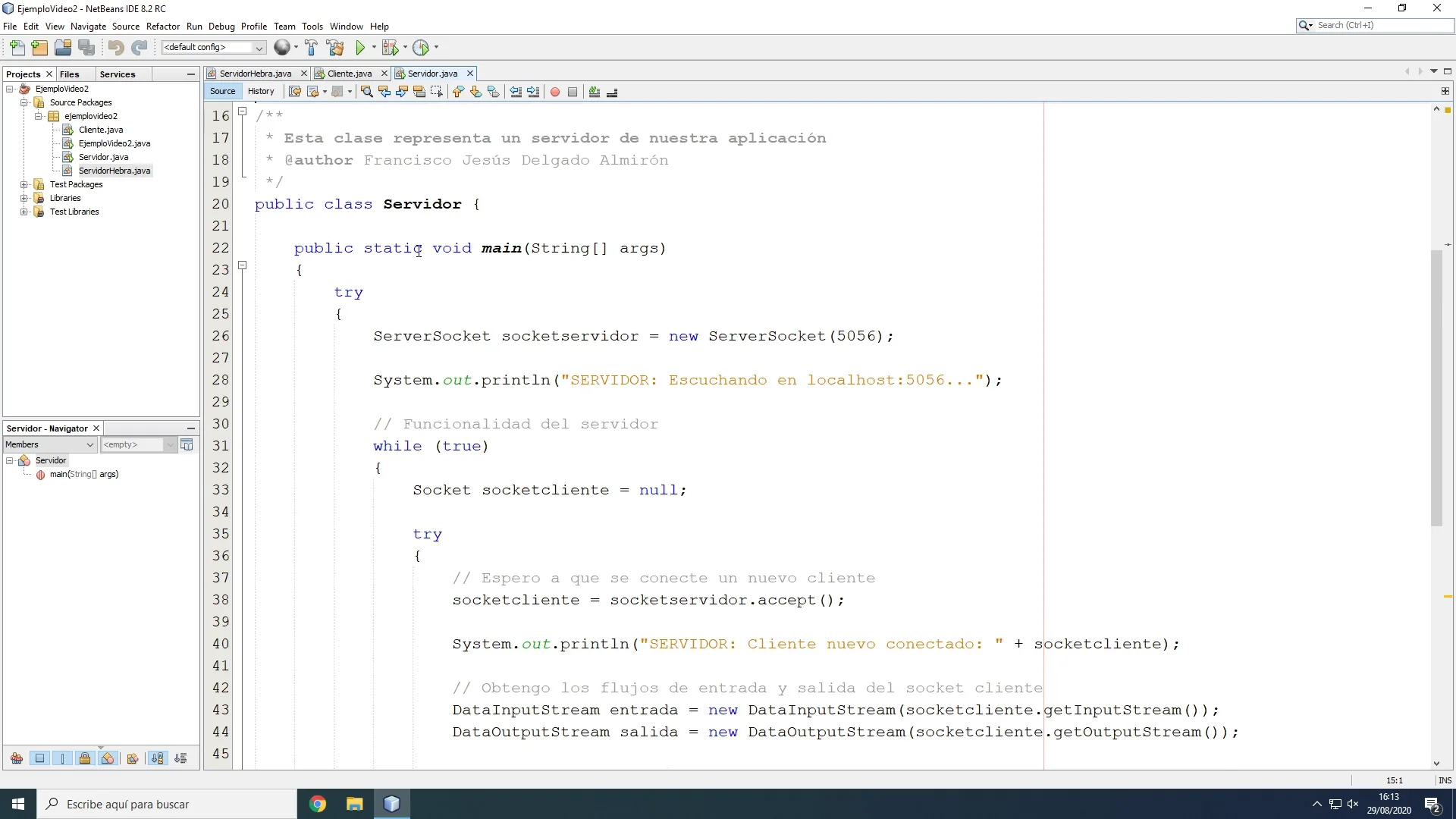Run the project with the green Run icon
This screenshot has height=819, width=1456.
pos(361,48)
